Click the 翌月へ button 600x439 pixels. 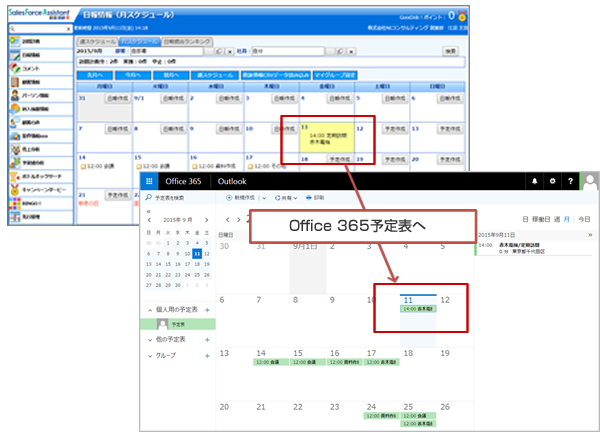tap(171, 75)
